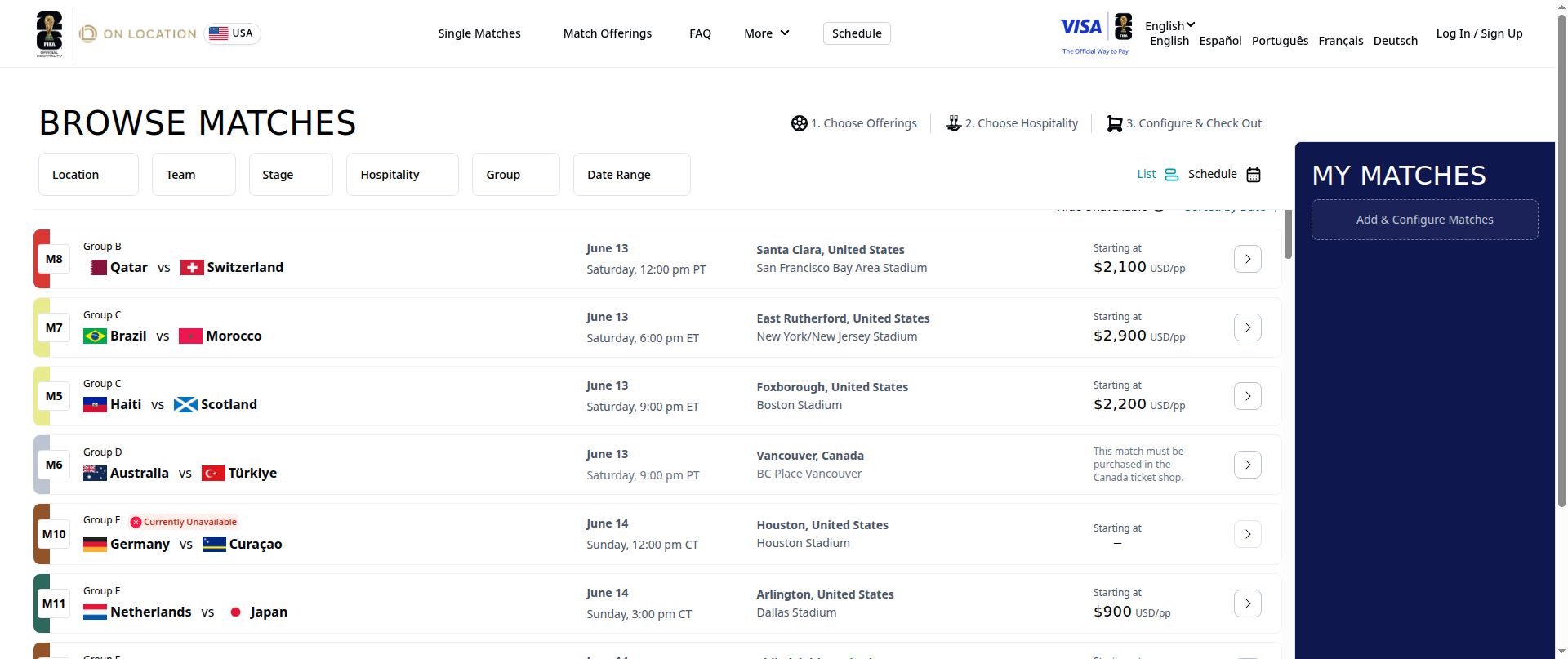This screenshot has width=1568, height=659.
Task: Open the Team filter dropdown
Action: click(x=194, y=174)
